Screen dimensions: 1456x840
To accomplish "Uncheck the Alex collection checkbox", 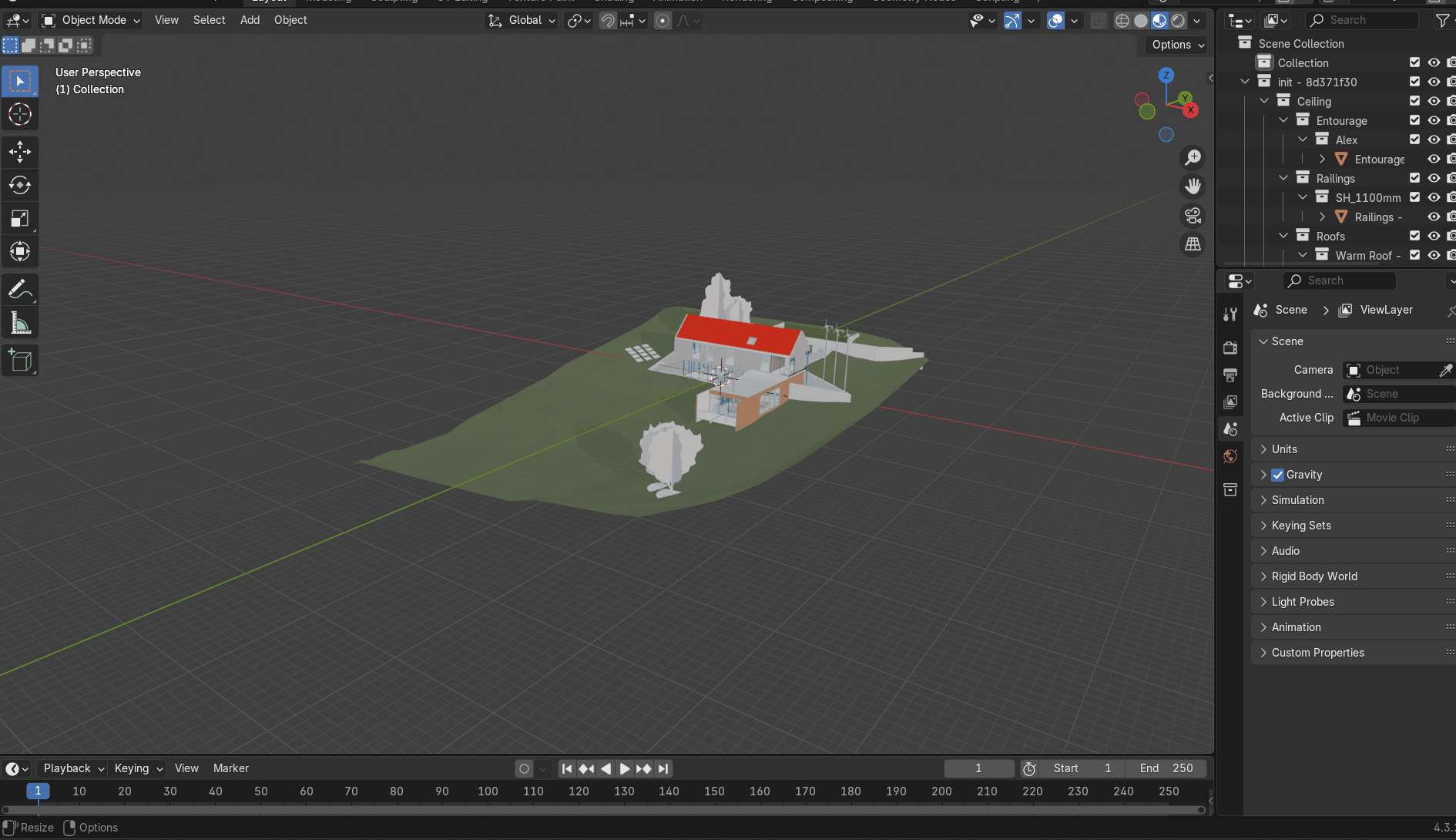I will 1414,139.
